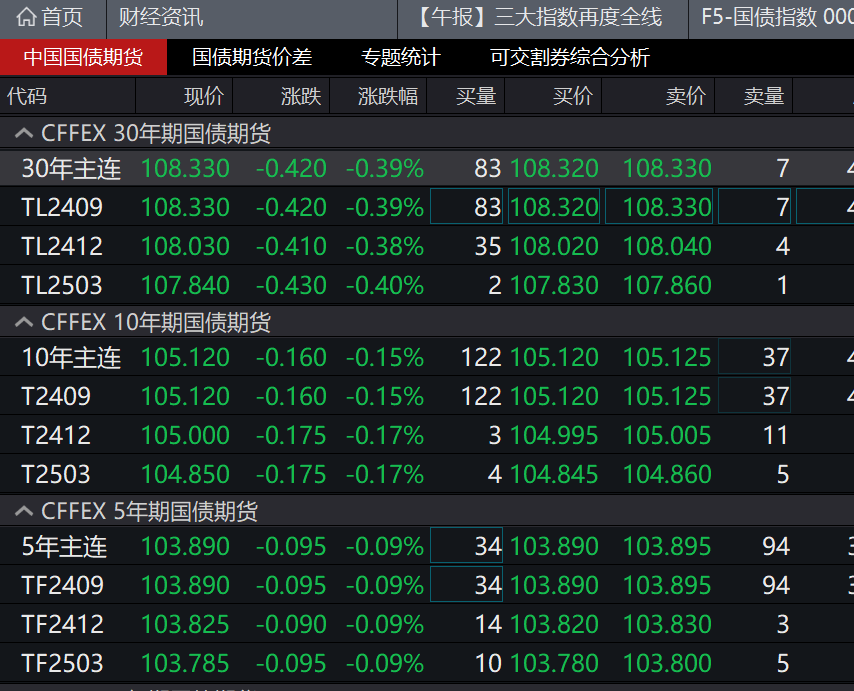Select the 10年主连 row
The width and height of the screenshot is (854, 691).
427,357
